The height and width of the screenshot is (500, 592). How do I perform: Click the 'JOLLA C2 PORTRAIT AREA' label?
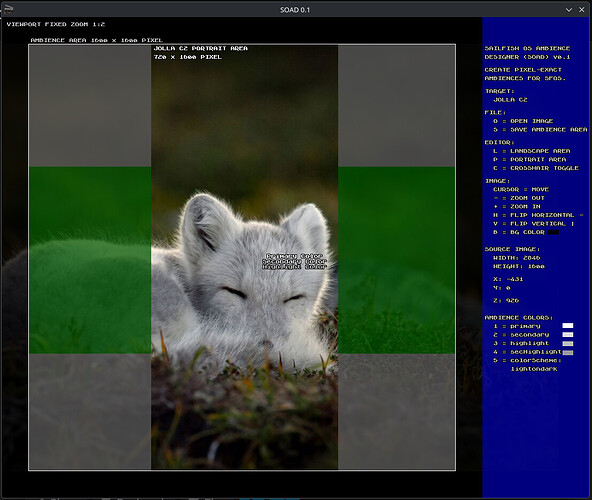coord(200,48)
